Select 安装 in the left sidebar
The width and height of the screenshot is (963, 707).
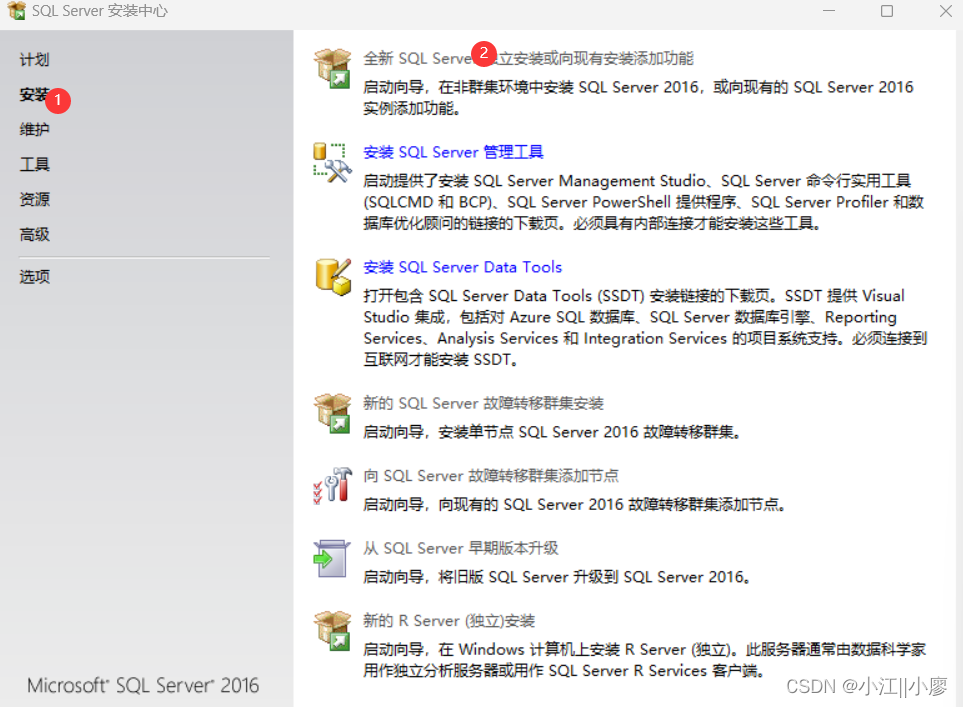coord(34,95)
